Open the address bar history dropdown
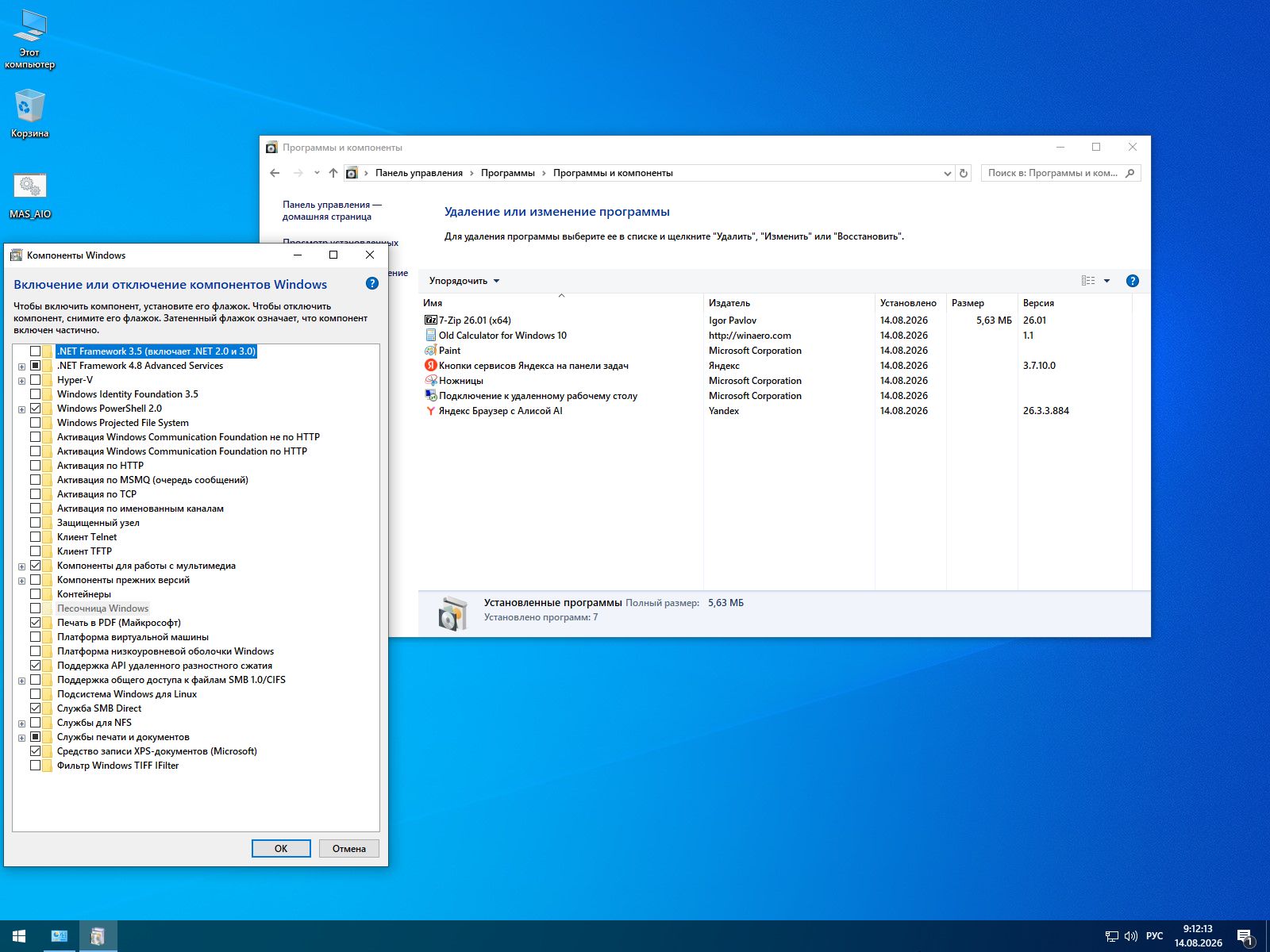The image size is (1270, 952). (947, 173)
